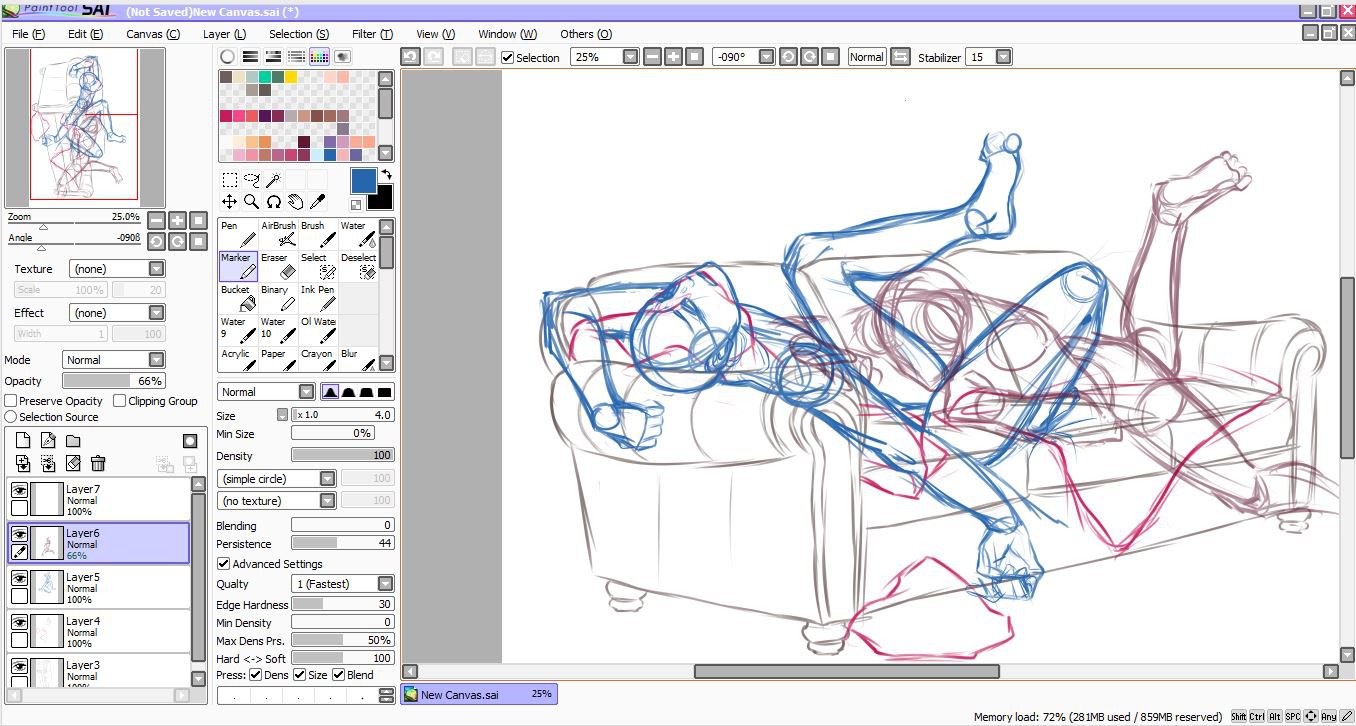Select the Bucket fill tool
The image size is (1356, 726).
click(238, 298)
